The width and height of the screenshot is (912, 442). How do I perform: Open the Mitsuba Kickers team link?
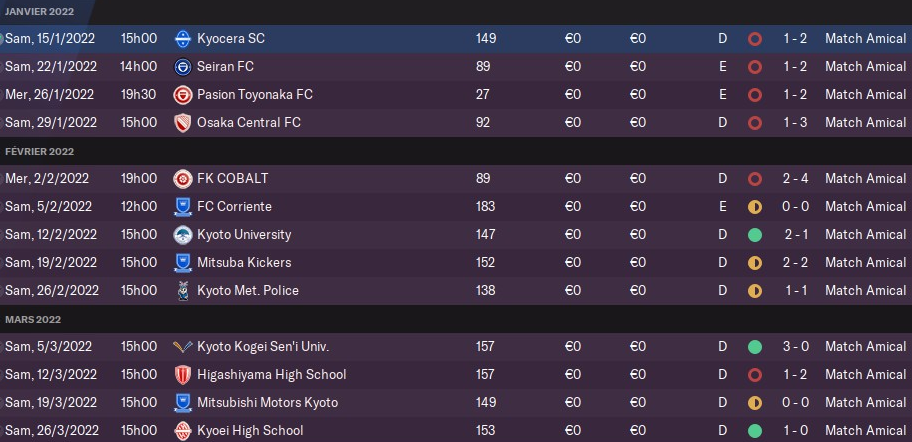tap(244, 263)
